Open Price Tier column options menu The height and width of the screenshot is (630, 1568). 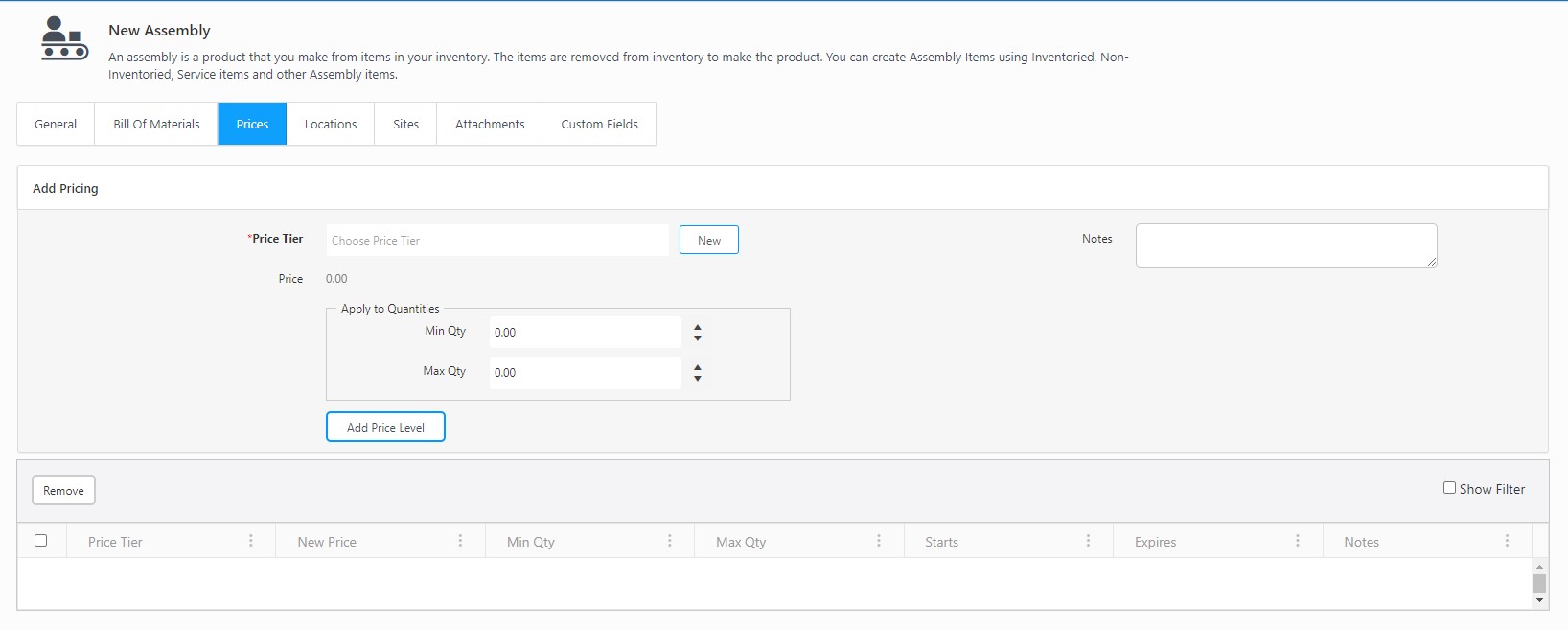point(251,541)
